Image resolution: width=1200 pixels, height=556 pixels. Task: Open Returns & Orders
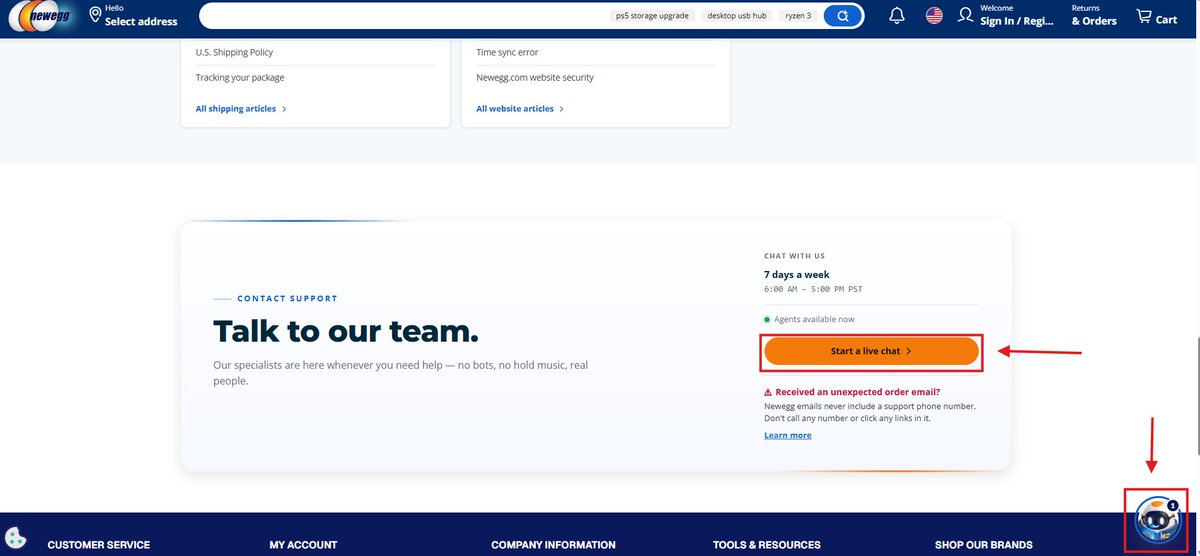1094,15
